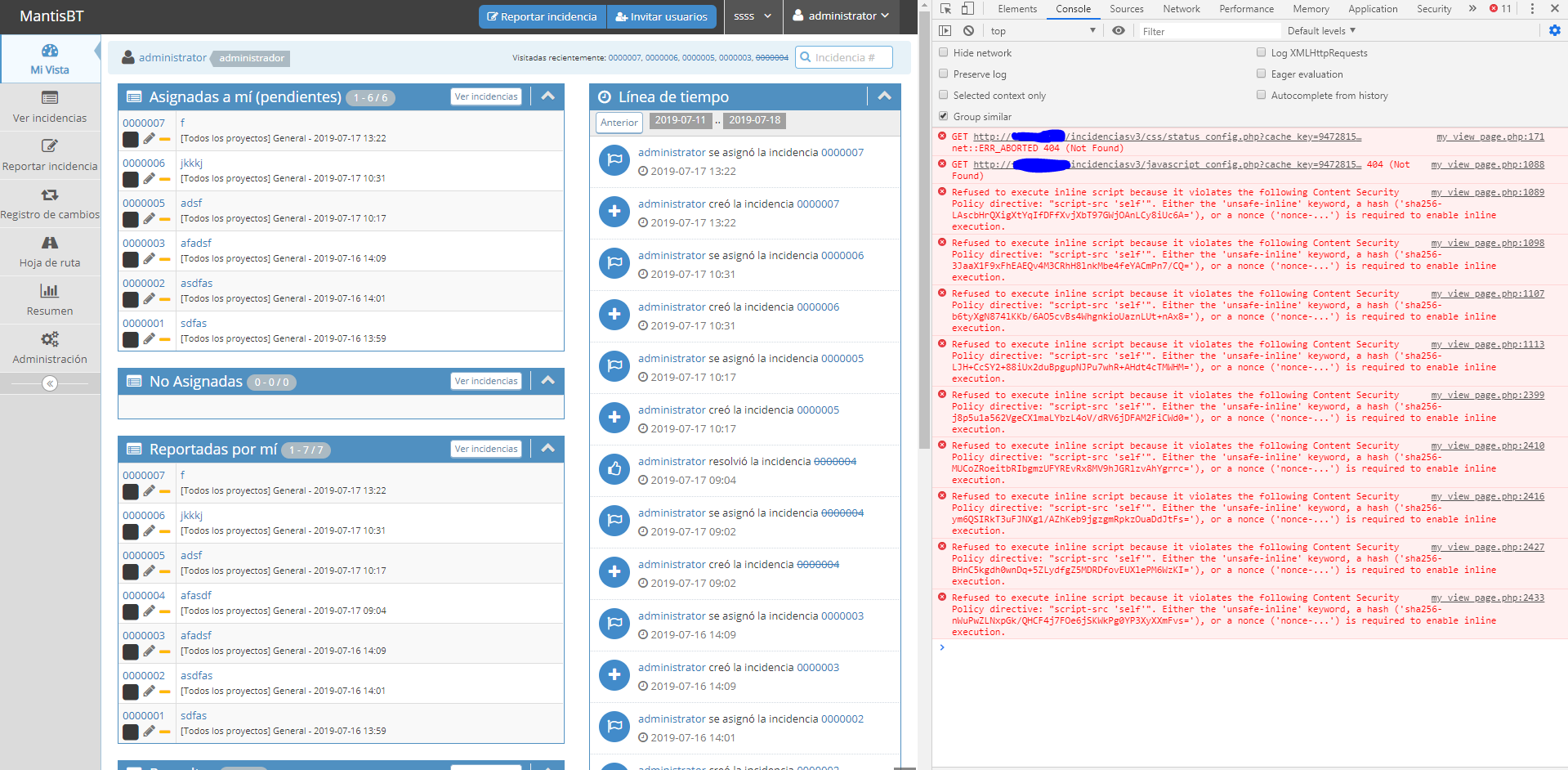Open the top context selector dropdown
Image resolution: width=1568 pixels, height=770 pixels.
click(x=1043, y=31)
